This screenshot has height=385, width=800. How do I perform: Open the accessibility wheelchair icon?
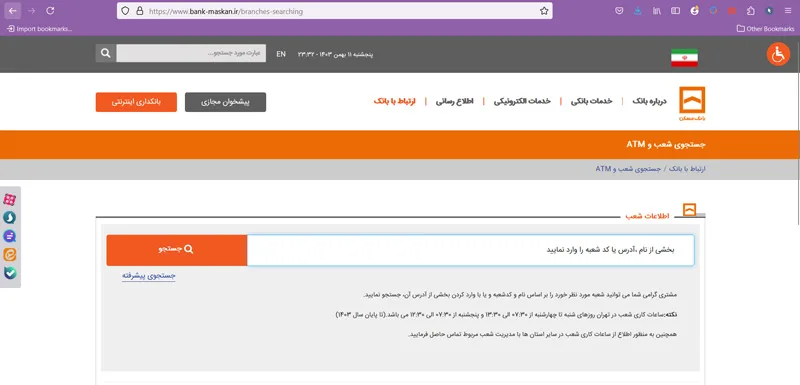(778, 54)
